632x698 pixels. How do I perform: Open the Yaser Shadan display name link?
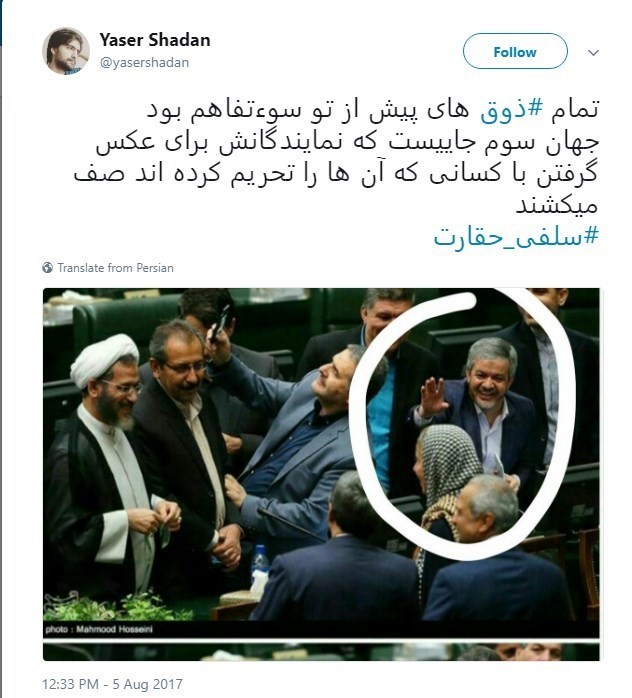(x=155, y=40)
